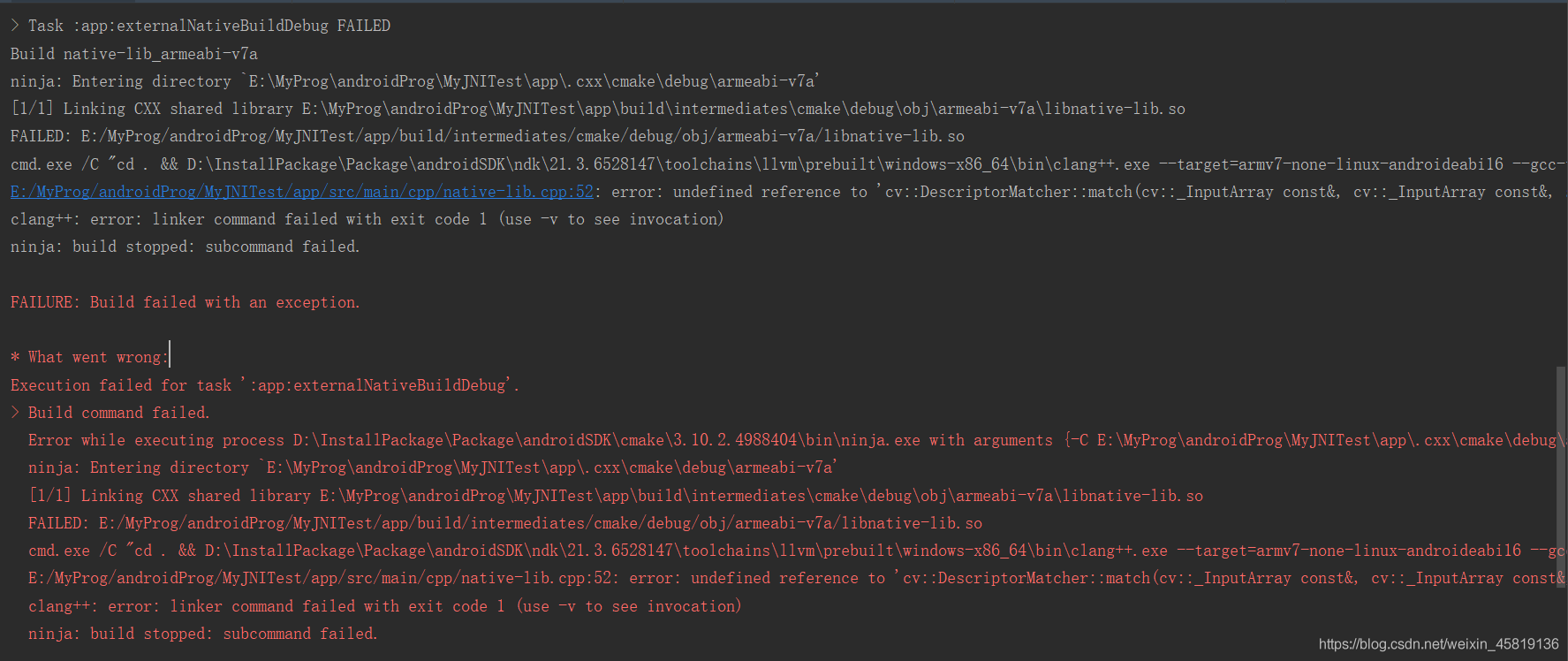Click the red 'ninja: Entering directory' line
The height and width of the screenshot is (661, 1568).
tap(433, 467)
